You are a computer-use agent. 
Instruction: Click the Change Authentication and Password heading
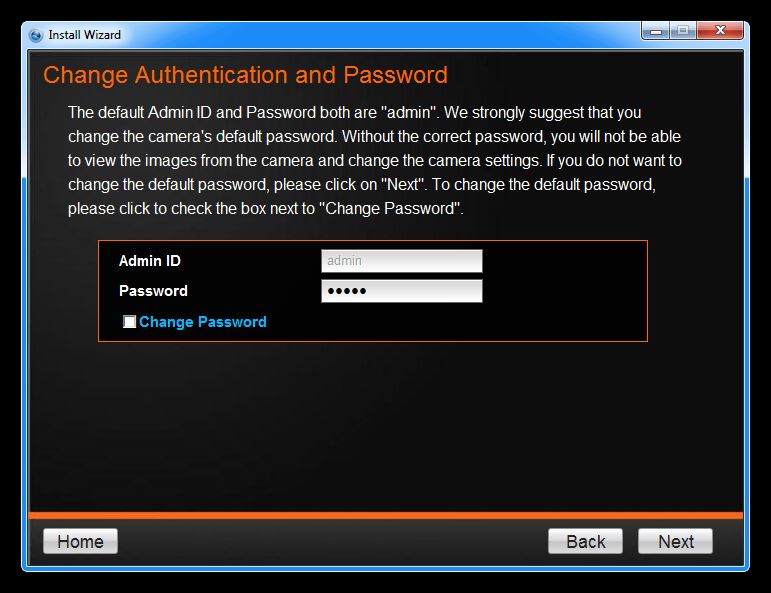tap(245, 75)
